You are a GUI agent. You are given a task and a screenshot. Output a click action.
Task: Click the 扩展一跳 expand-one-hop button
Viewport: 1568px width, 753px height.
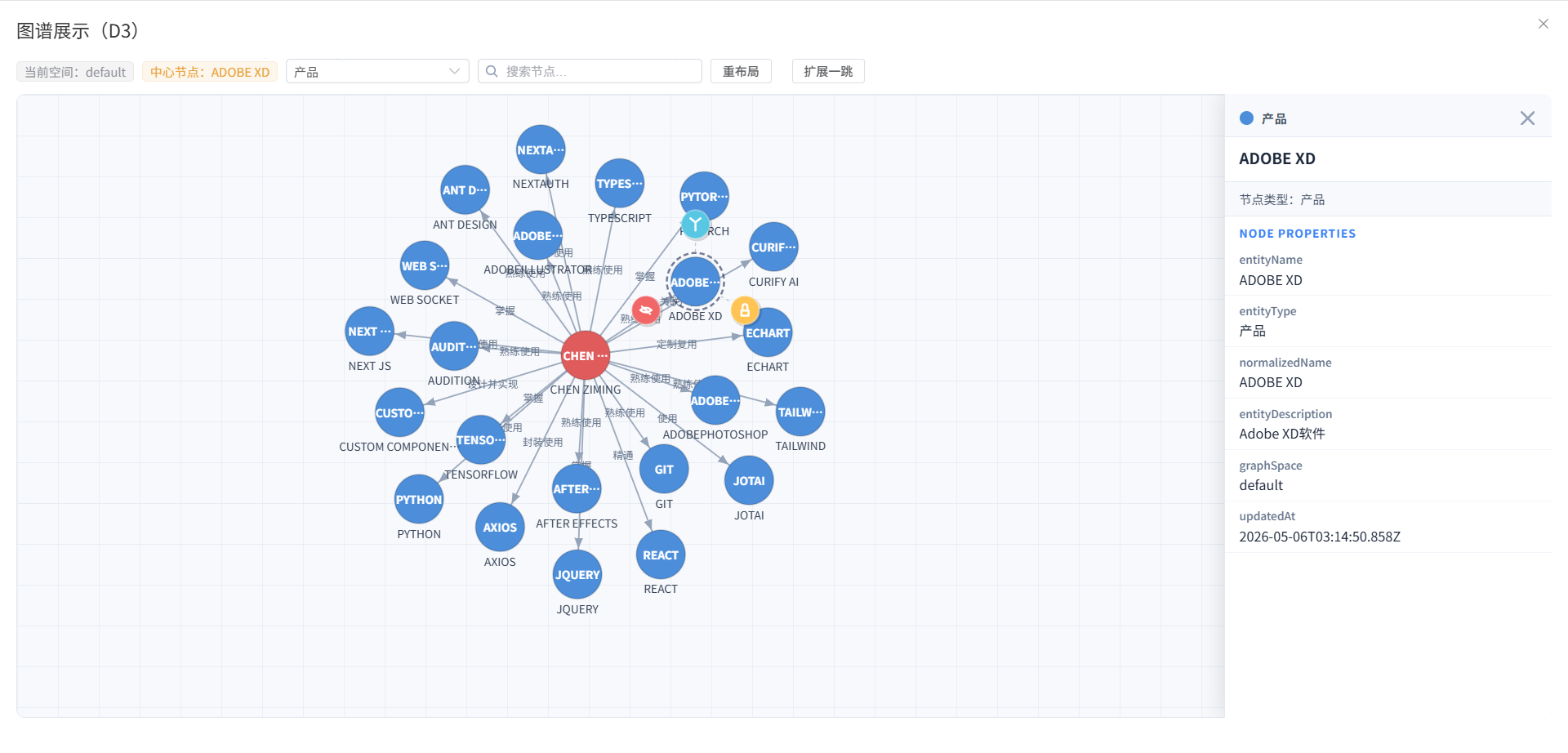(828, 71)
